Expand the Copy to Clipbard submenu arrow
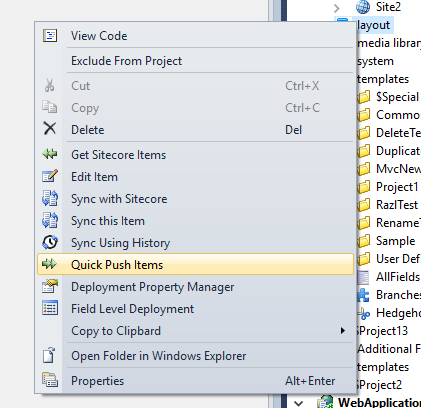Screen dimensions: 421x408 342,330
